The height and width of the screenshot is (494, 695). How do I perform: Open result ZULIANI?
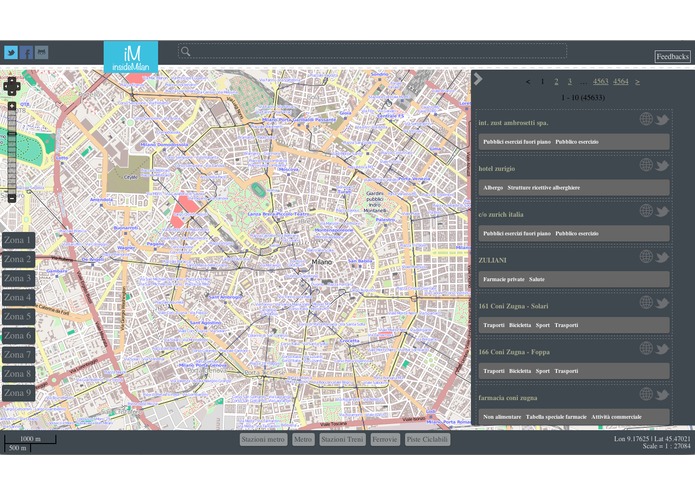pos(492,261)
